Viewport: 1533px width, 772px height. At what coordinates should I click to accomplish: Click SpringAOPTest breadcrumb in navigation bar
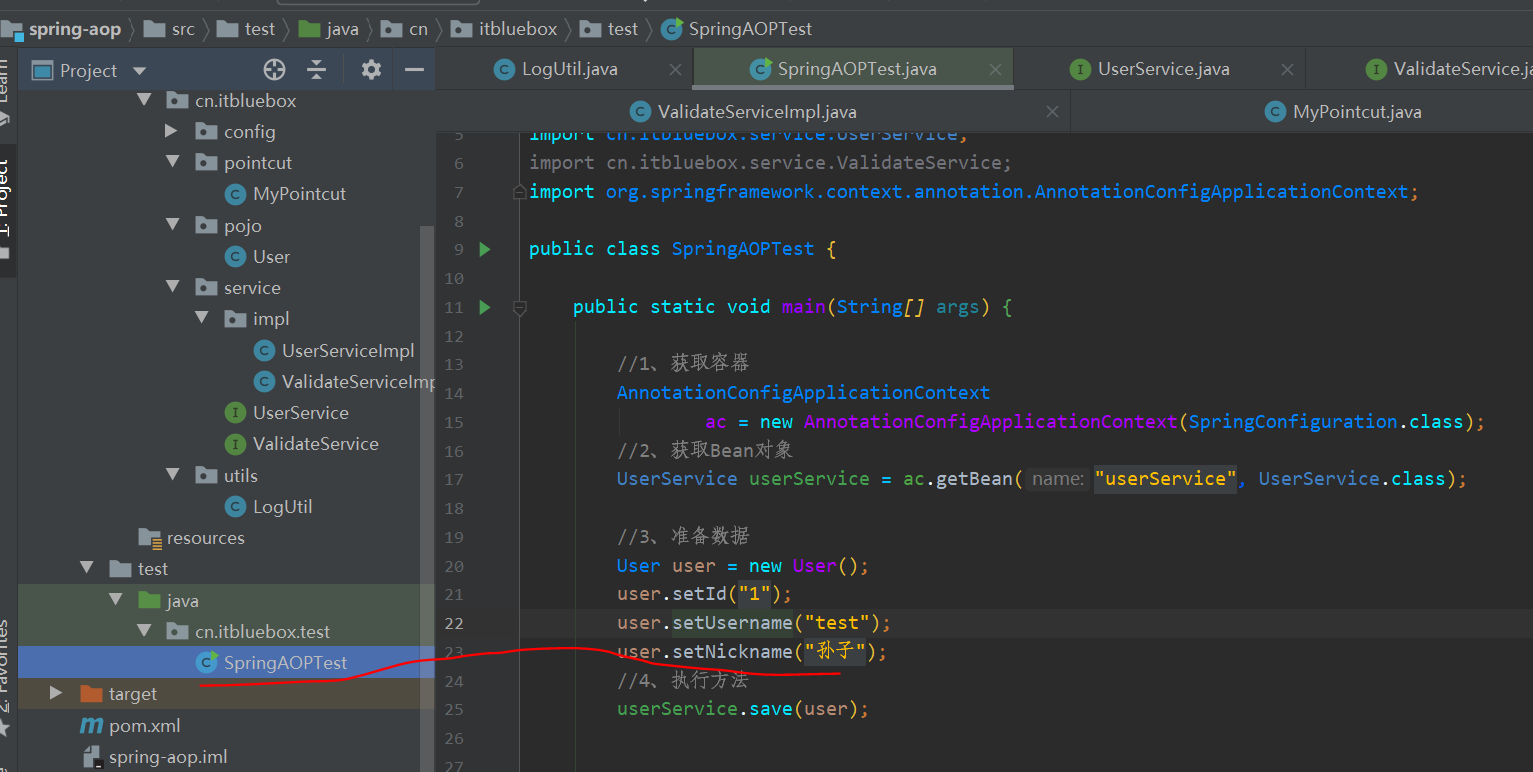click(x=750, y=29)
